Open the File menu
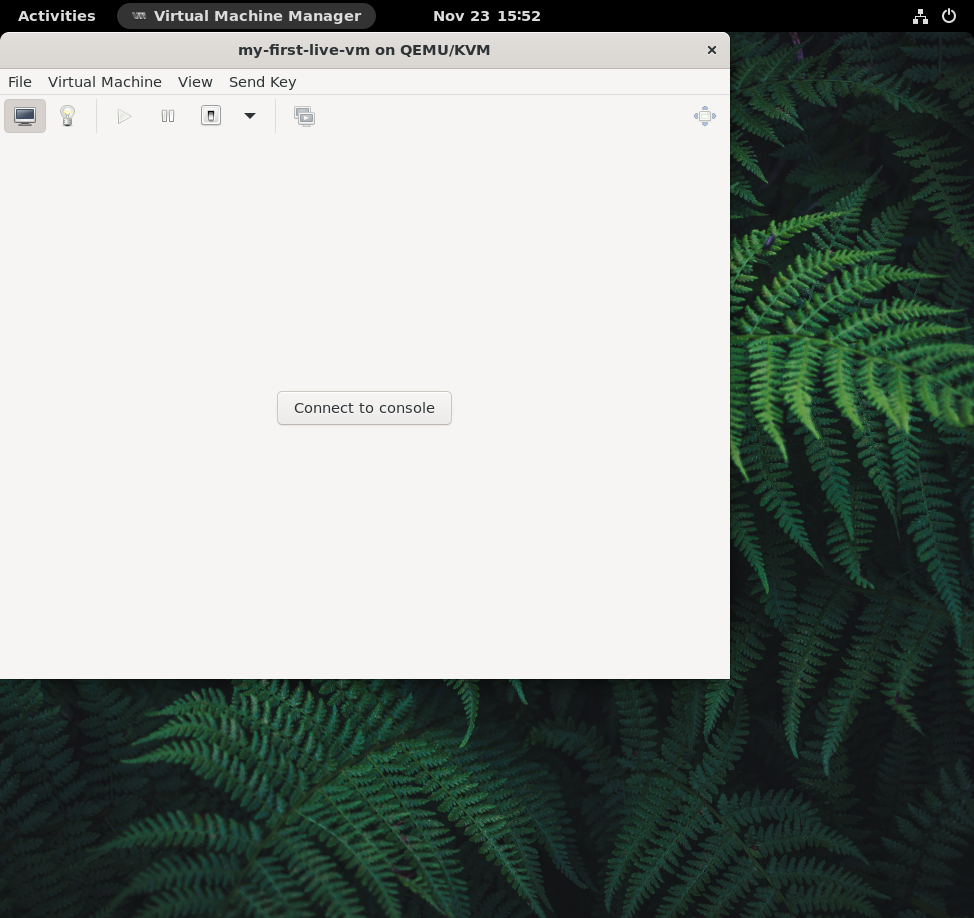This screenshot has width=974, height=918. (x=19, y=82)
